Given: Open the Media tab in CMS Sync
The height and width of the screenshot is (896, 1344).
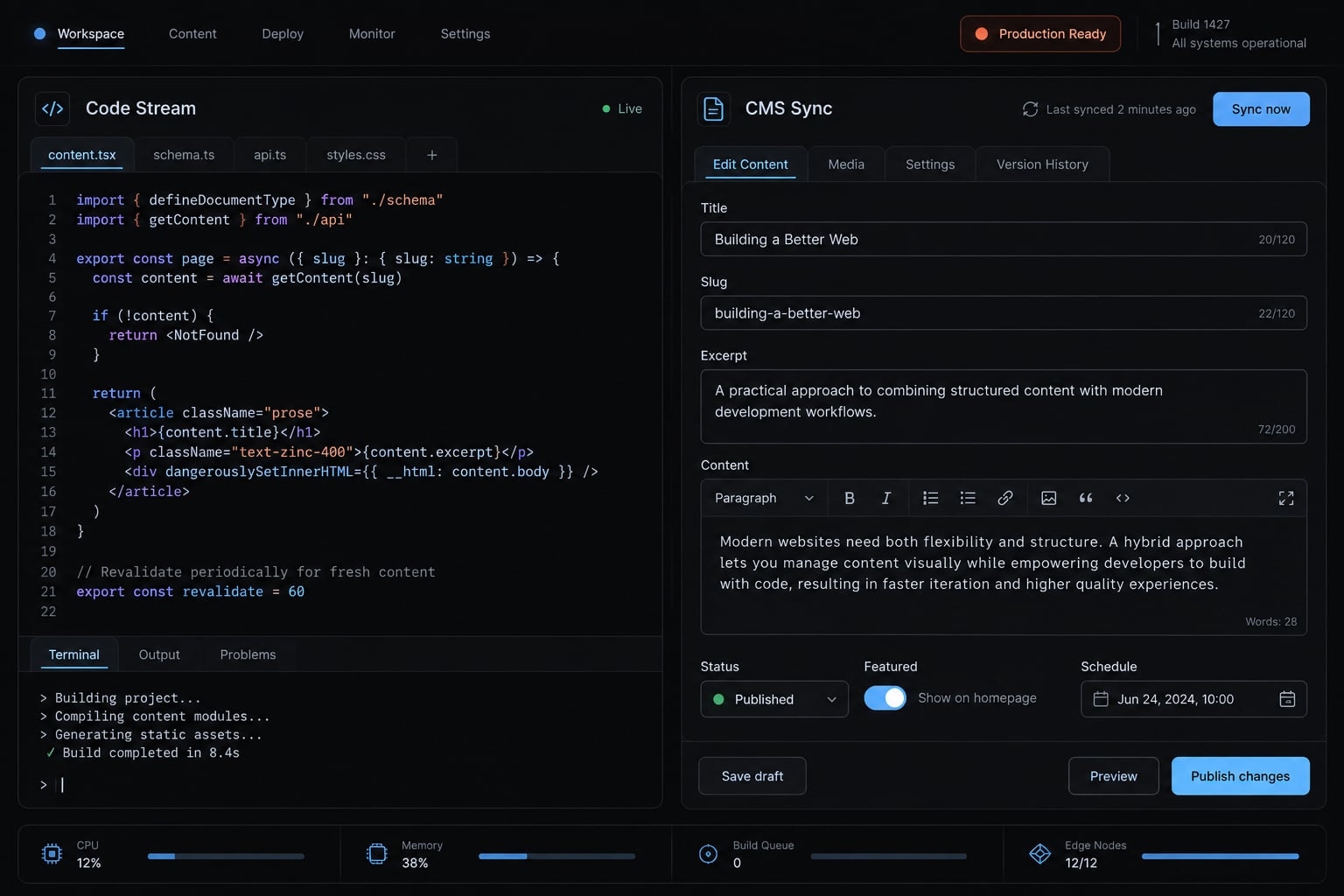Looking at the screenshot, I should [846, 164].
